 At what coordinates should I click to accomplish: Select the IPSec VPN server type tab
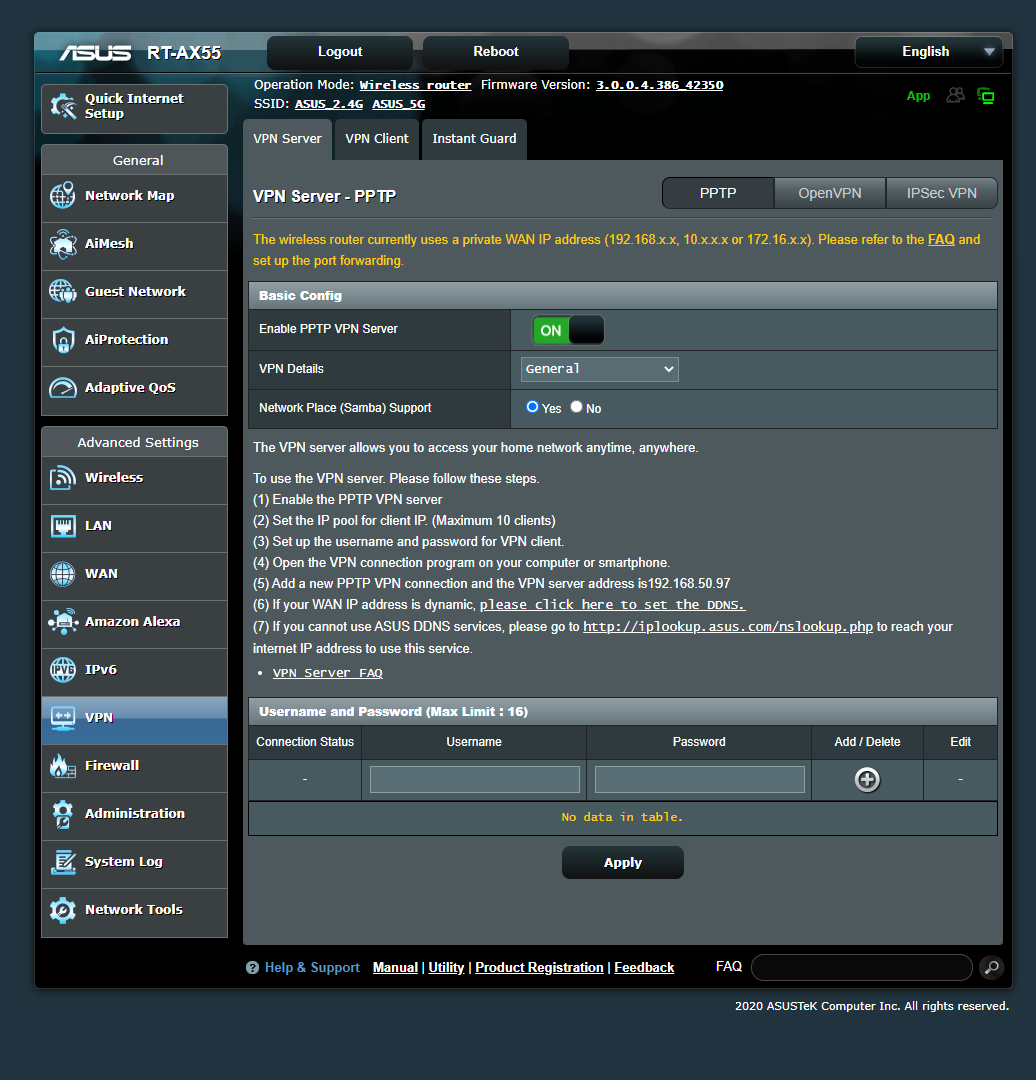(x=942, y=194)
